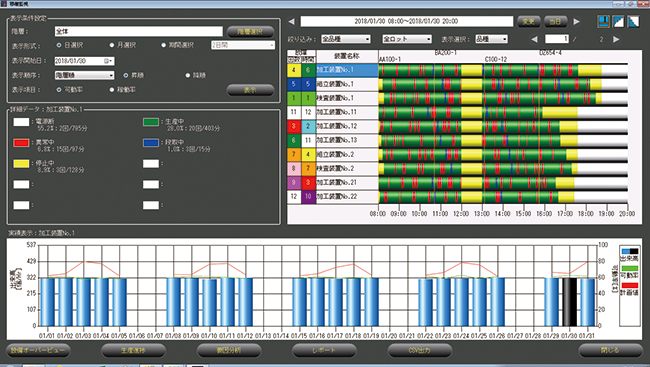The height and width of the screenshot is (367, 650).
Task: Click the 表示 button
Action: click(250, 90)
